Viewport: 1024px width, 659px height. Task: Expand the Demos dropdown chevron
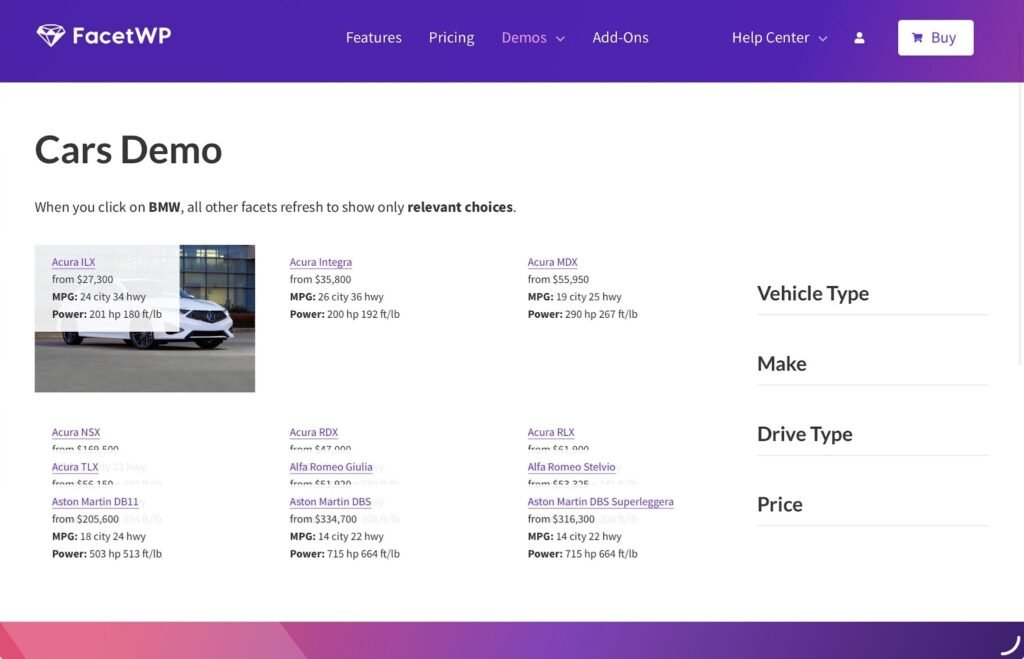(560, 39)
